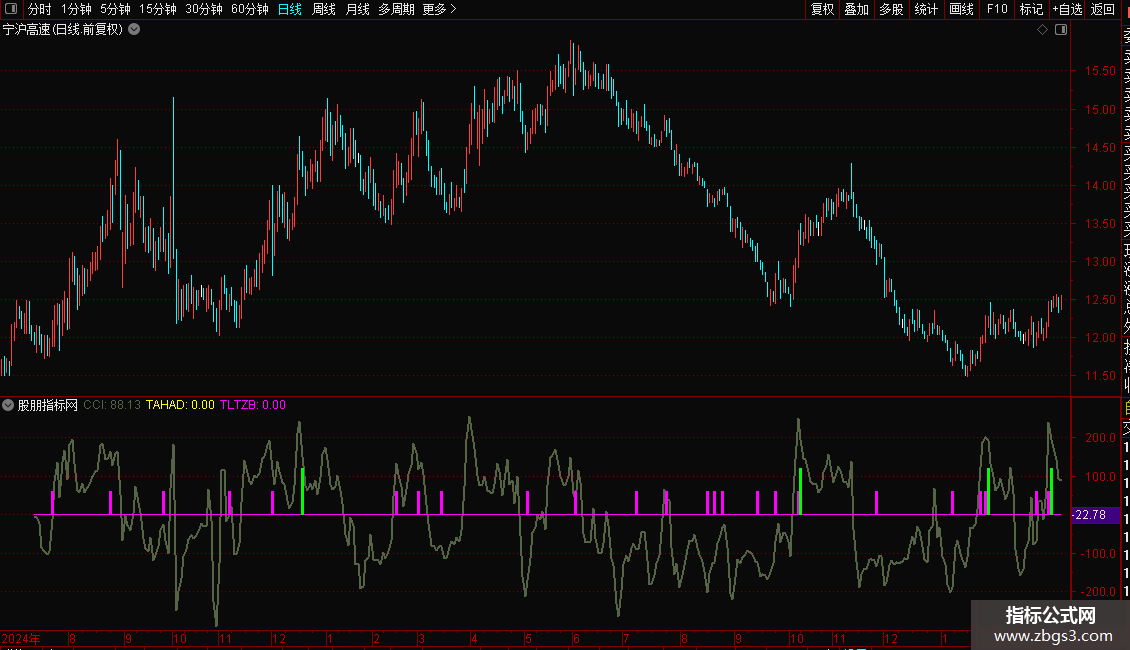Open F10 company information
Image resolution: width=1130 pixels, height=650 pixels.
coord(997,10)
